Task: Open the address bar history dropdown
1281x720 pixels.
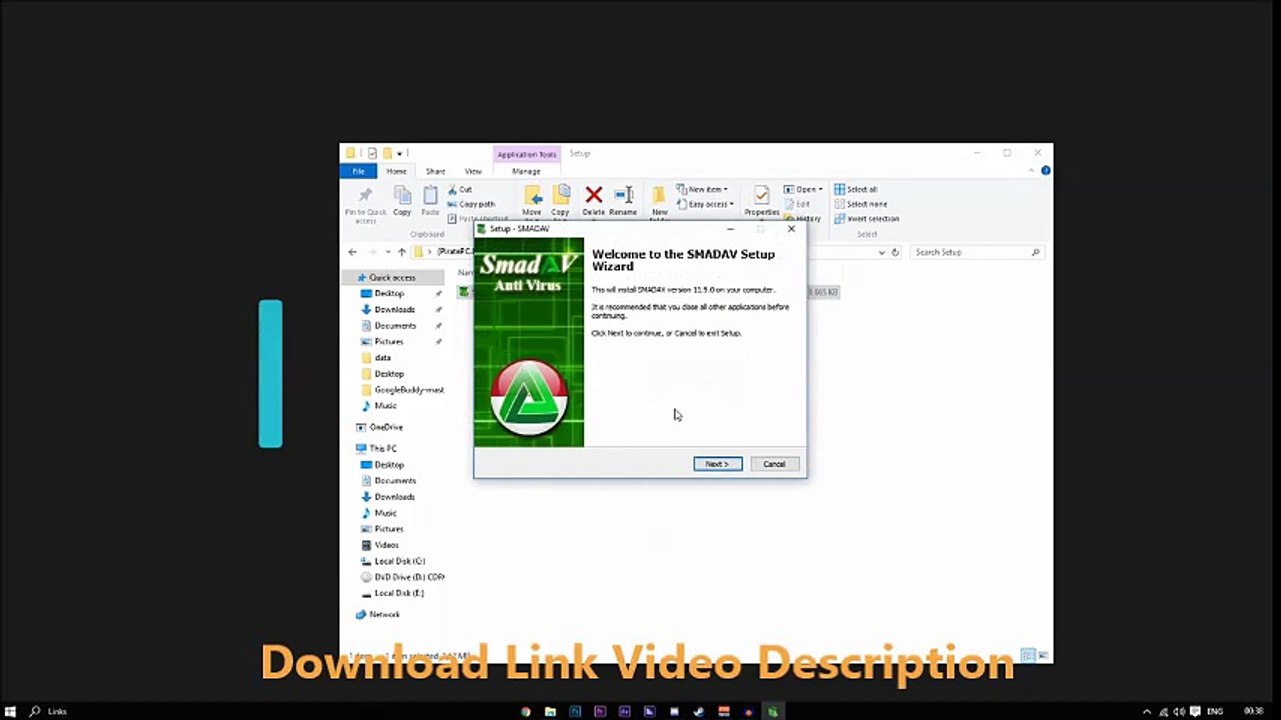Action: 881,252
